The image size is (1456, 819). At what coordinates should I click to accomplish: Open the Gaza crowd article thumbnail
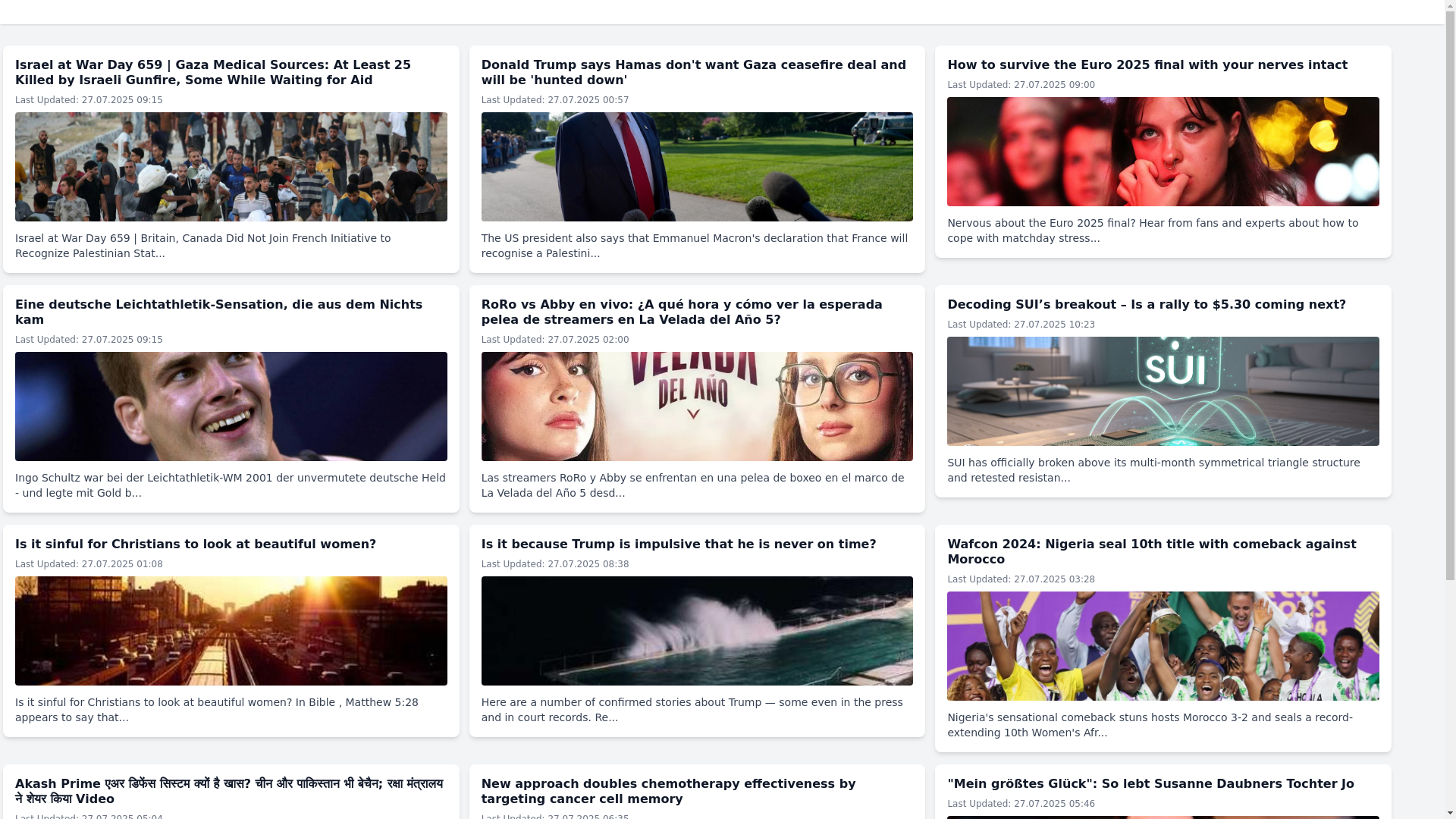coord(231,167)
